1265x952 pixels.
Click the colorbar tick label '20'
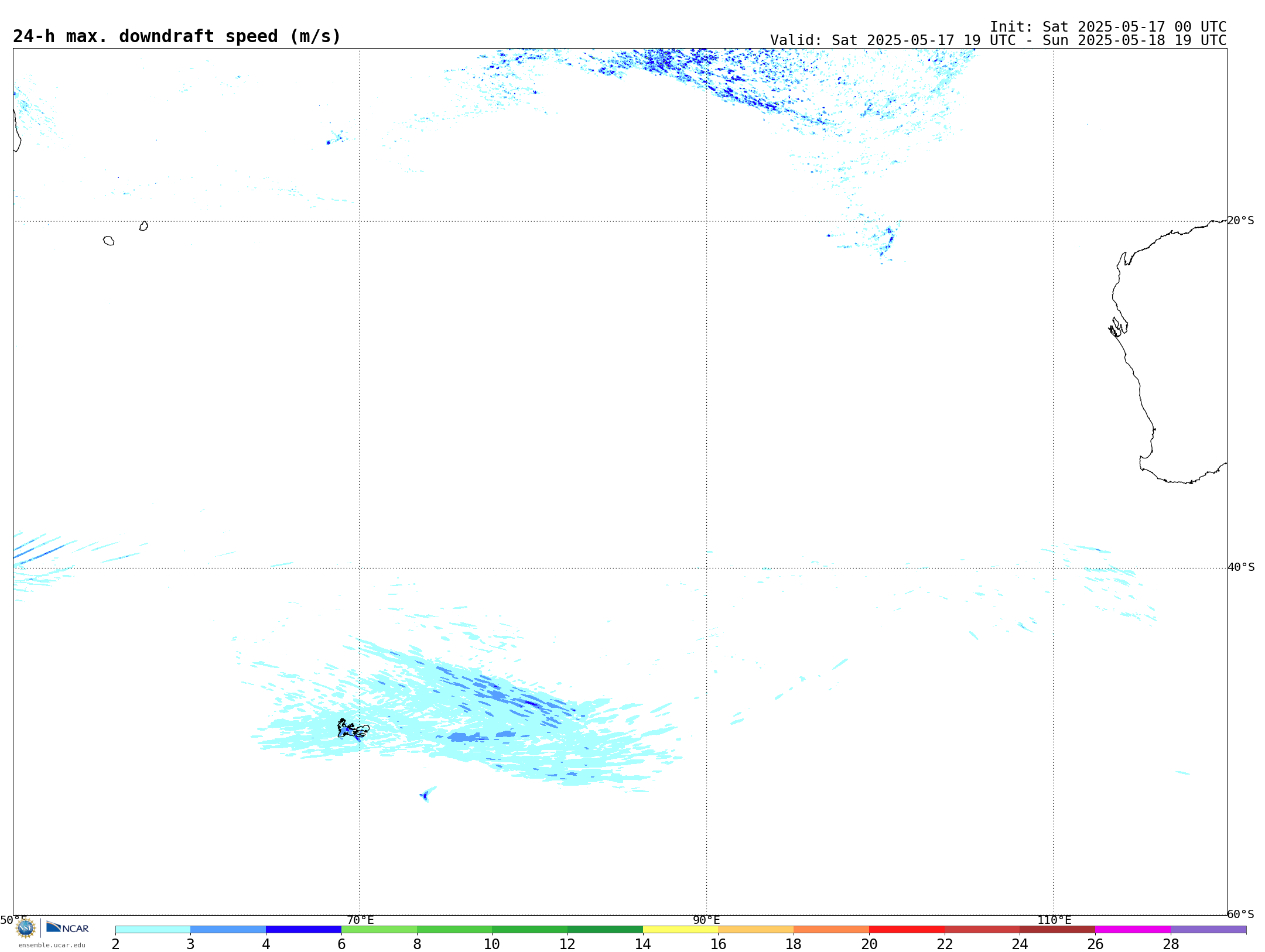point(869,944)
